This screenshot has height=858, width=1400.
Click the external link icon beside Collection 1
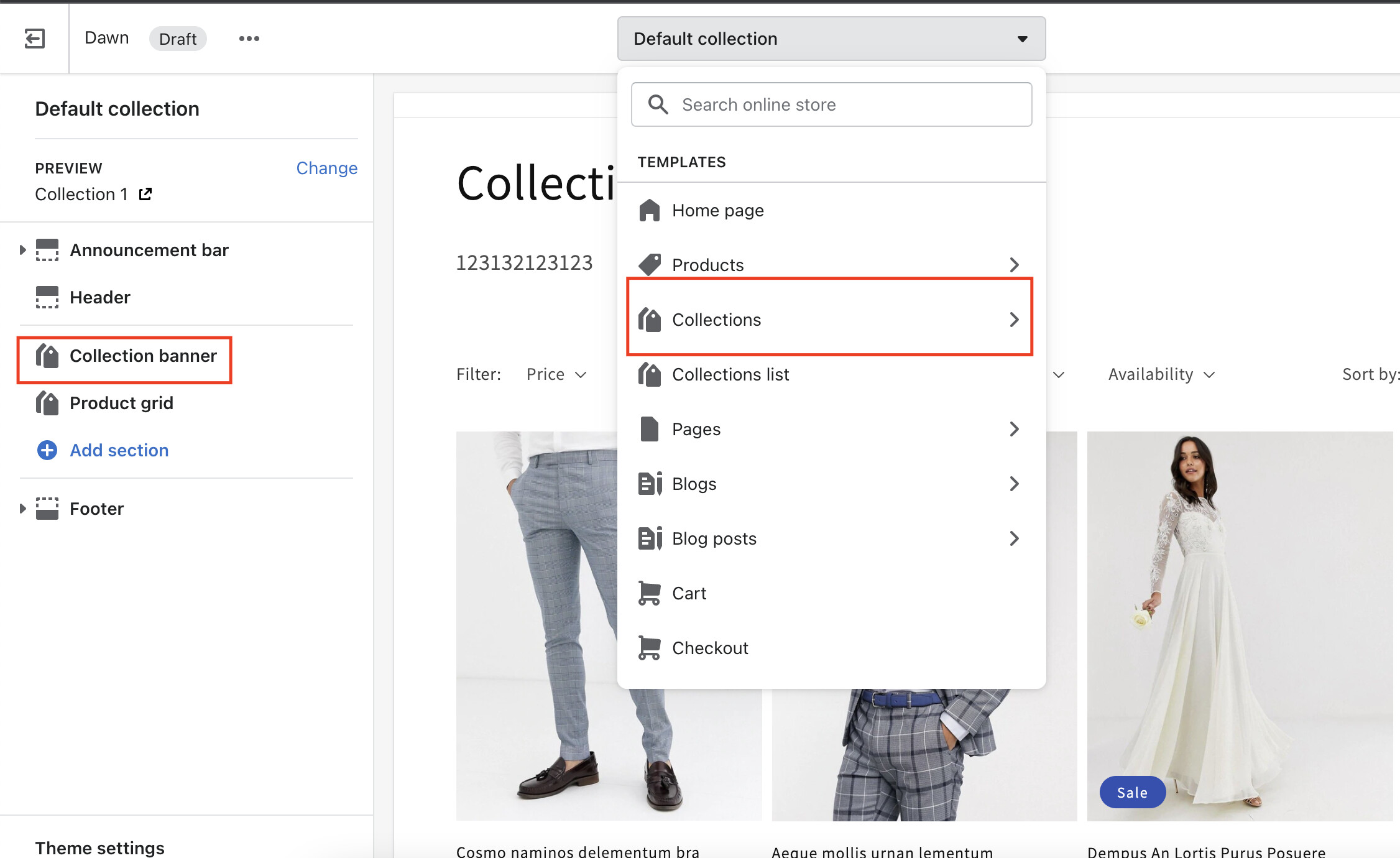pyautogui.click(x=145, y=194)
